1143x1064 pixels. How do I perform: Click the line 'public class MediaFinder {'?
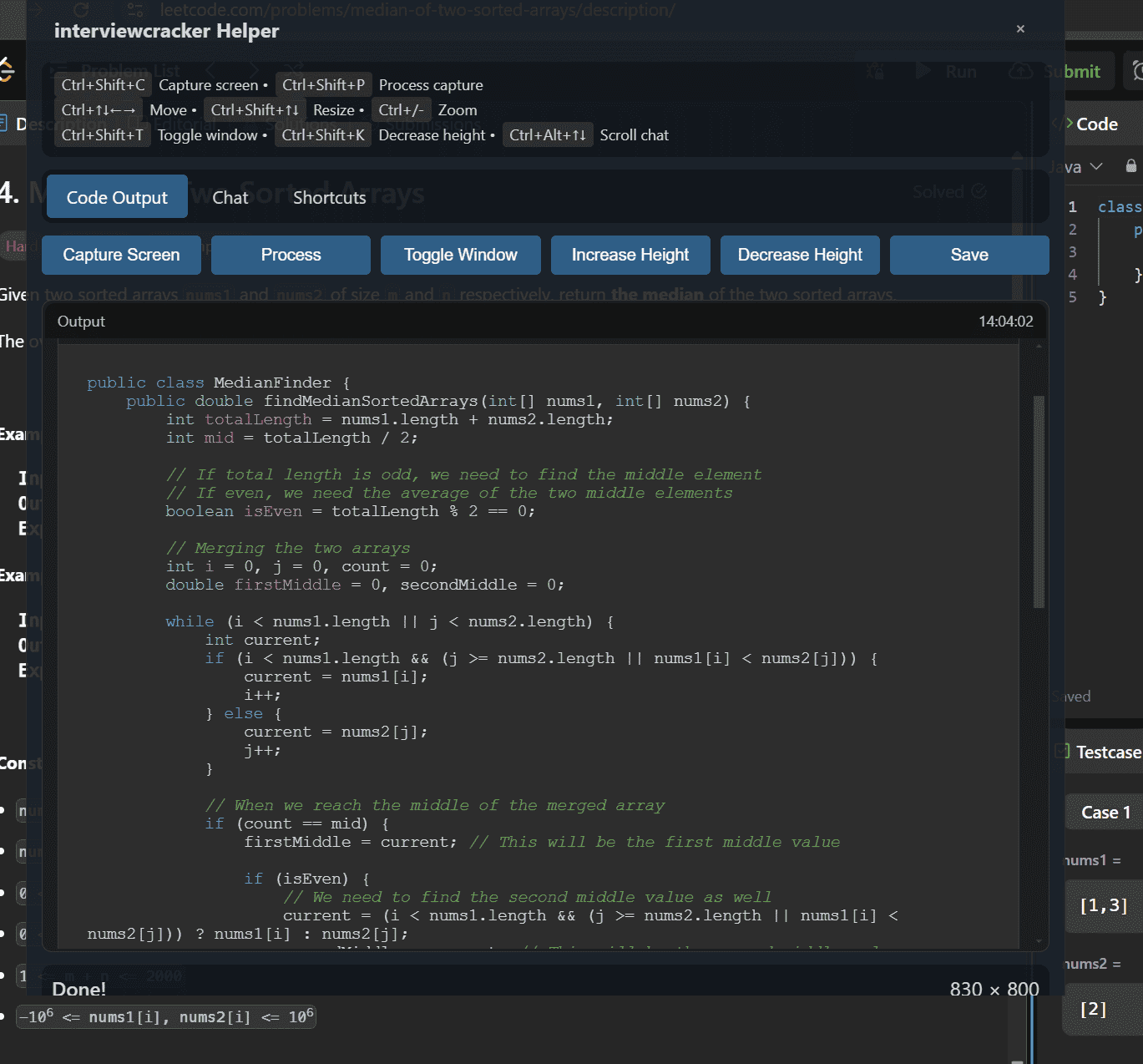point(219,383)
